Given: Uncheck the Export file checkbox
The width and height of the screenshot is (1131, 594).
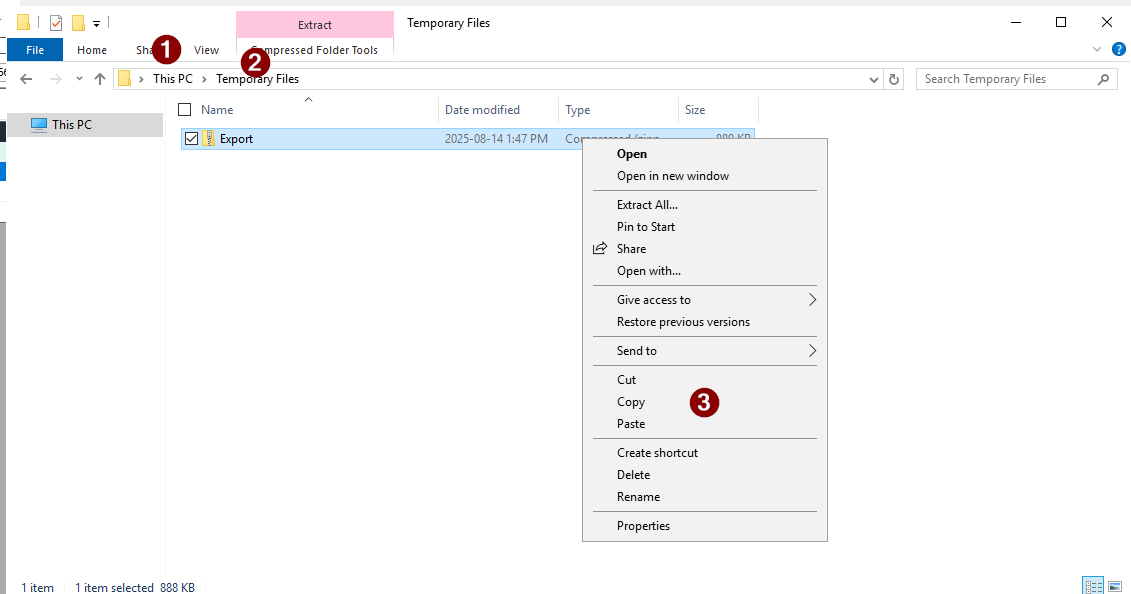Looking at the screenshot, I should tap(191, 139).
